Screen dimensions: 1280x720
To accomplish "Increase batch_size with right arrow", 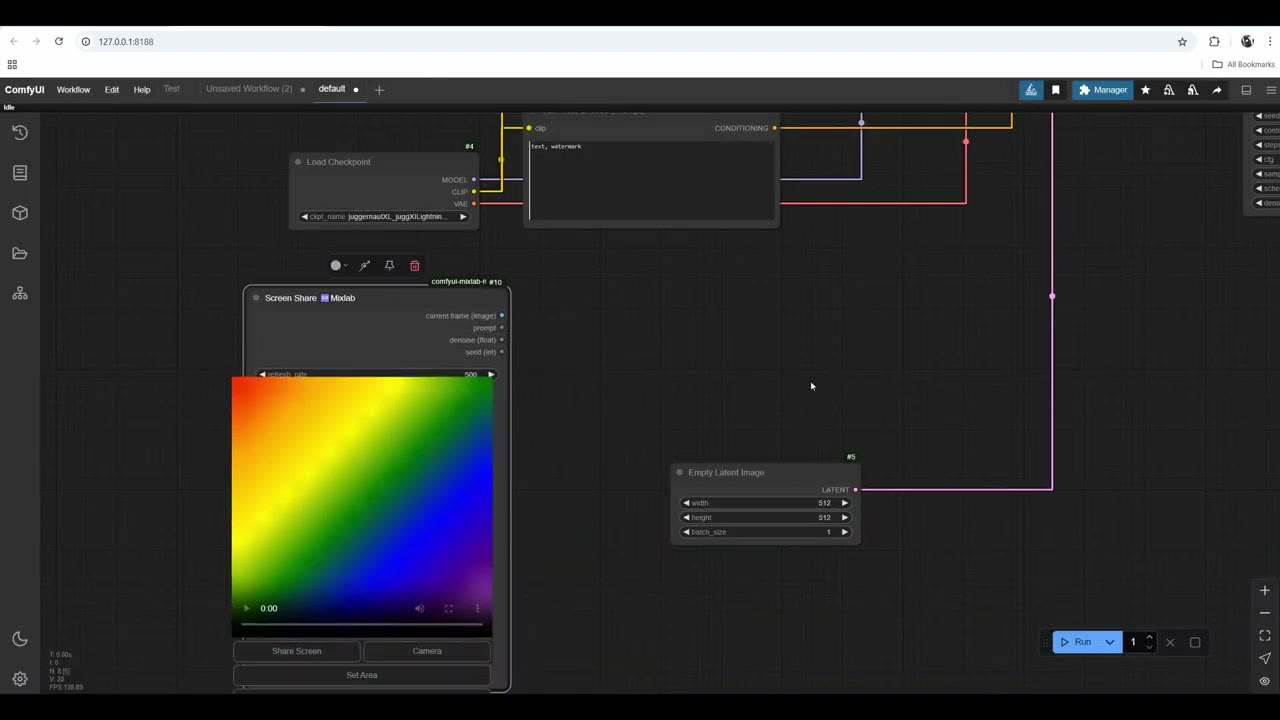I will point(845,532).
